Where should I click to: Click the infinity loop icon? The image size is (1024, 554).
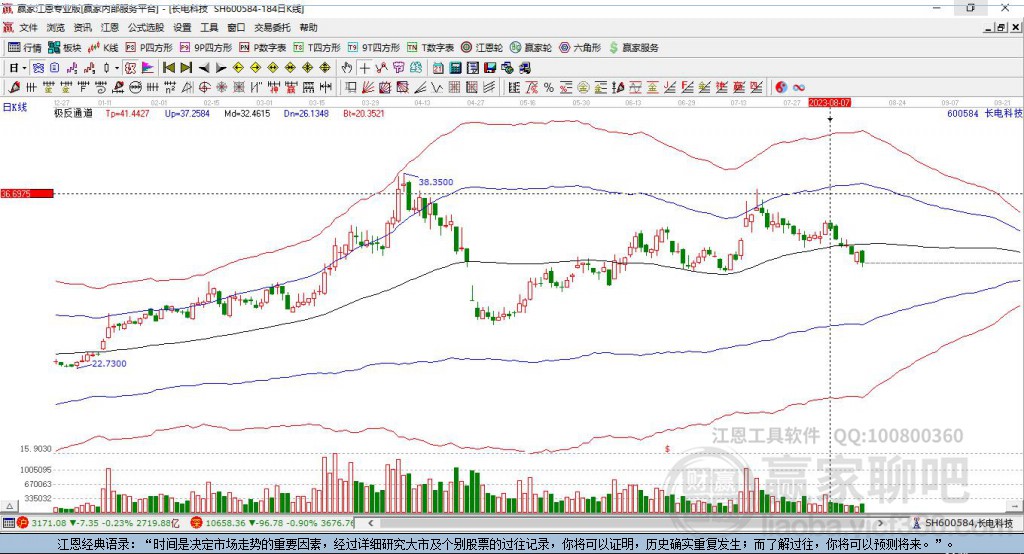point(798,87)
